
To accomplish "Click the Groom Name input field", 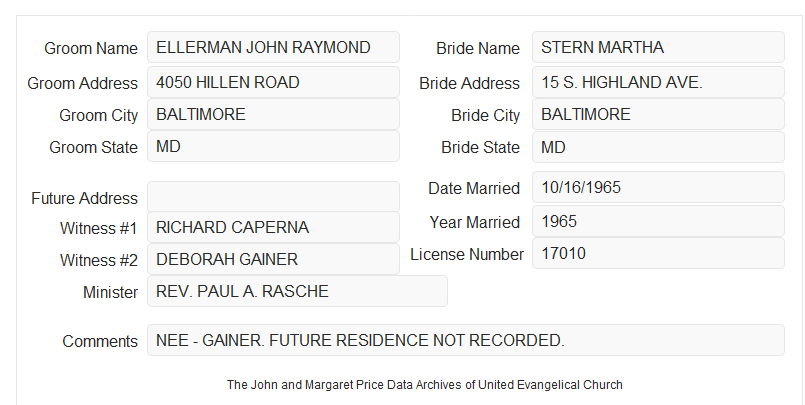I will (x=273, y=47).
